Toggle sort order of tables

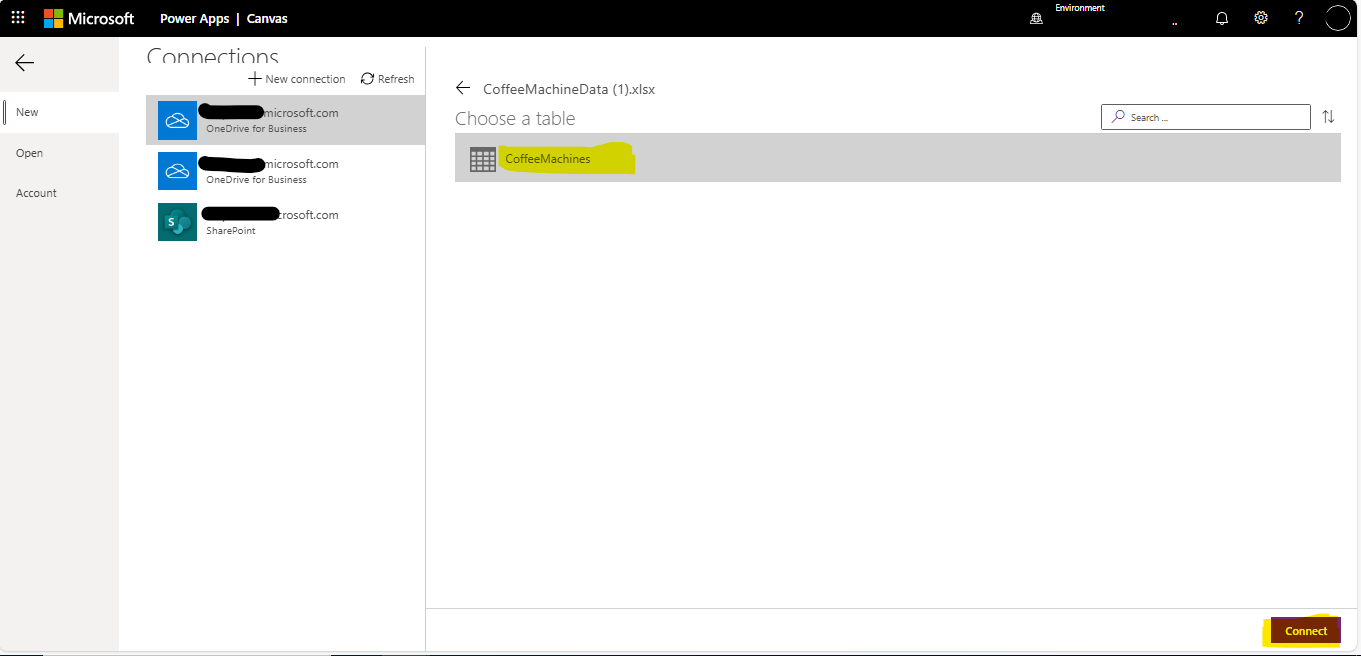pyautogui.click(x=1328, y=117)
